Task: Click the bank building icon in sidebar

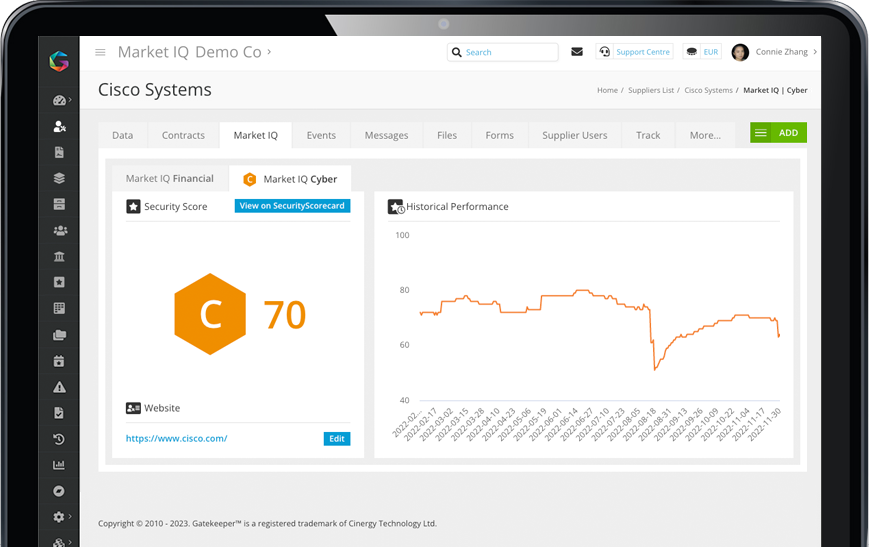Action: pyautogui.click(x=59, y=257)
